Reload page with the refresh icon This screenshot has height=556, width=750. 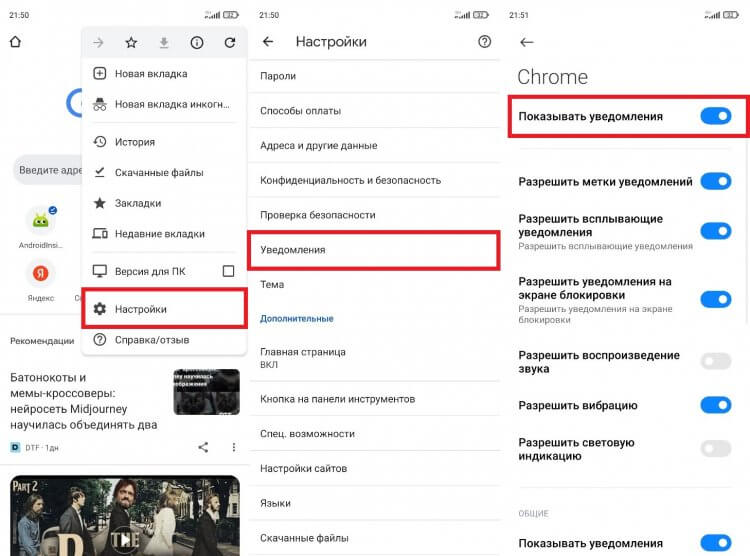[230, 43]
